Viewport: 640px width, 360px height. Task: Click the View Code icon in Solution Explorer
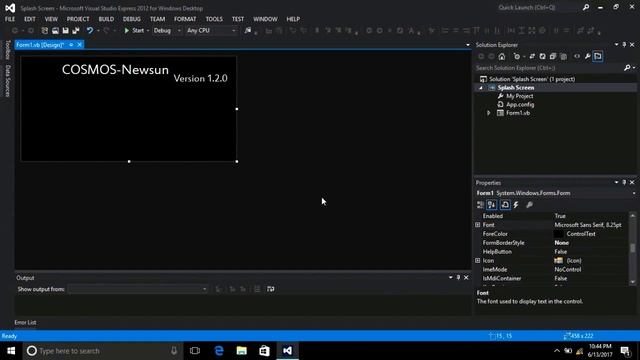pos(577,56)
